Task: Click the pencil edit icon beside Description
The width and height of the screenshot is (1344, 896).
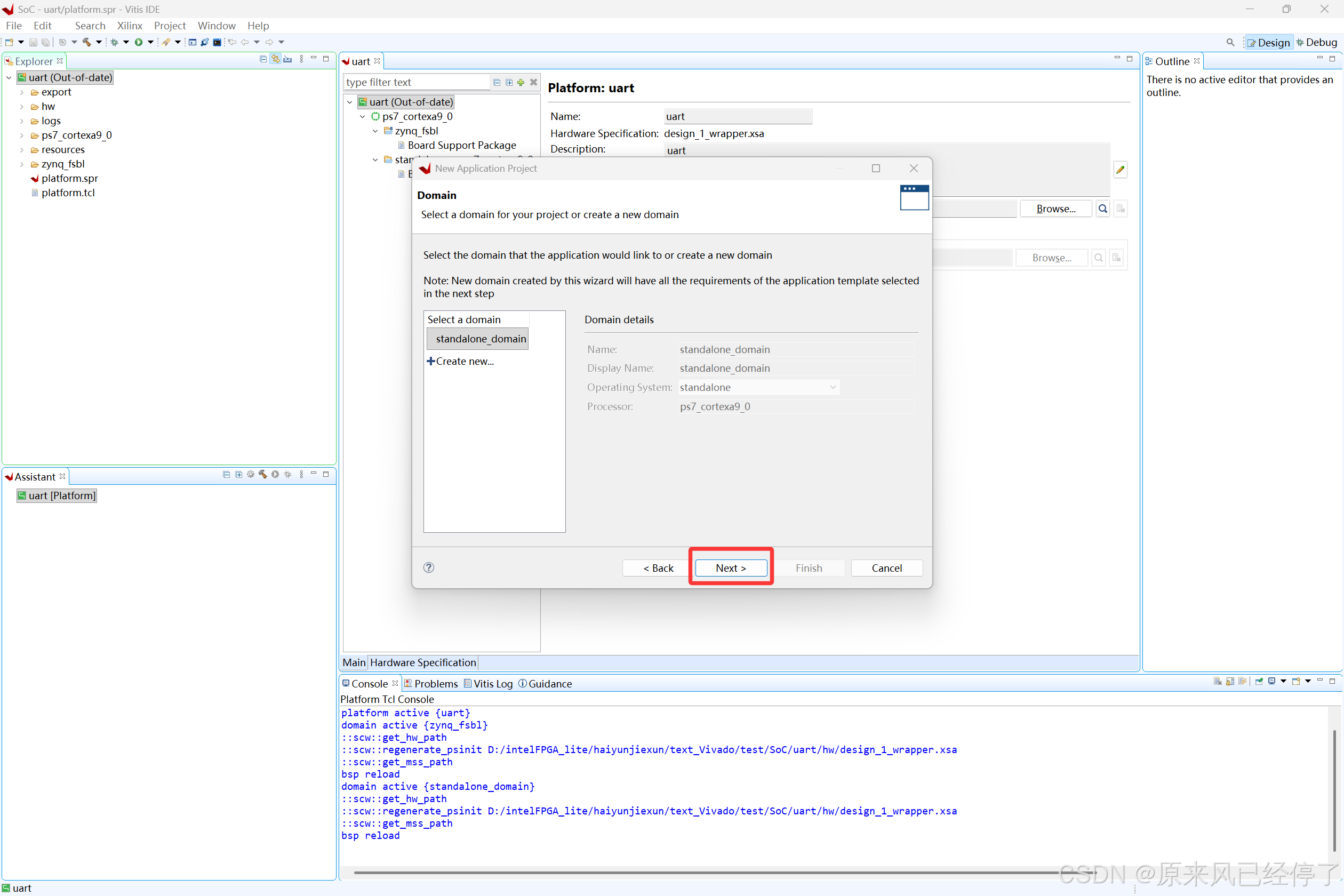Action: (1120, 170)
